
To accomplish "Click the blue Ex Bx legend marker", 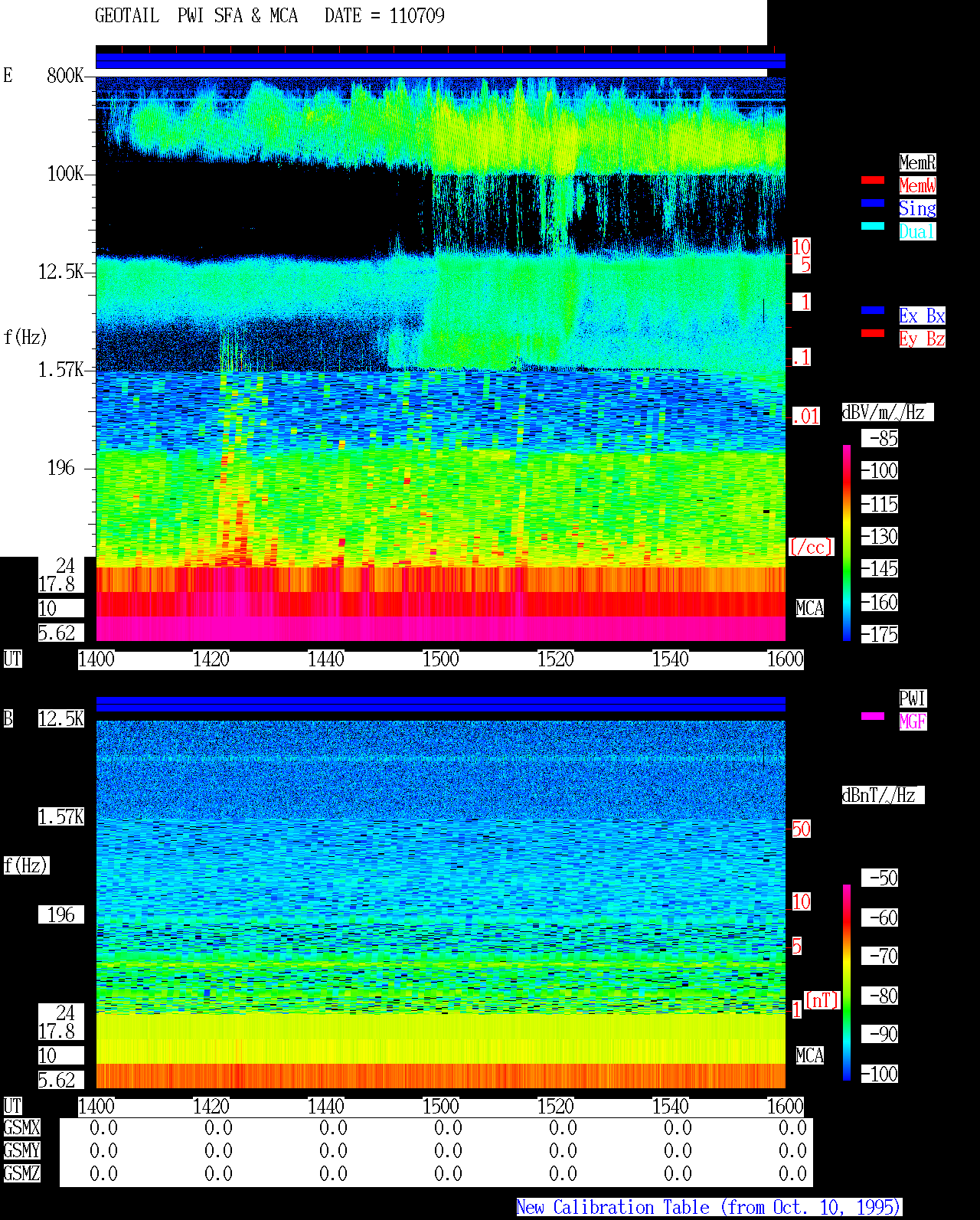I will pyautogui.click(x=873, y=310).
